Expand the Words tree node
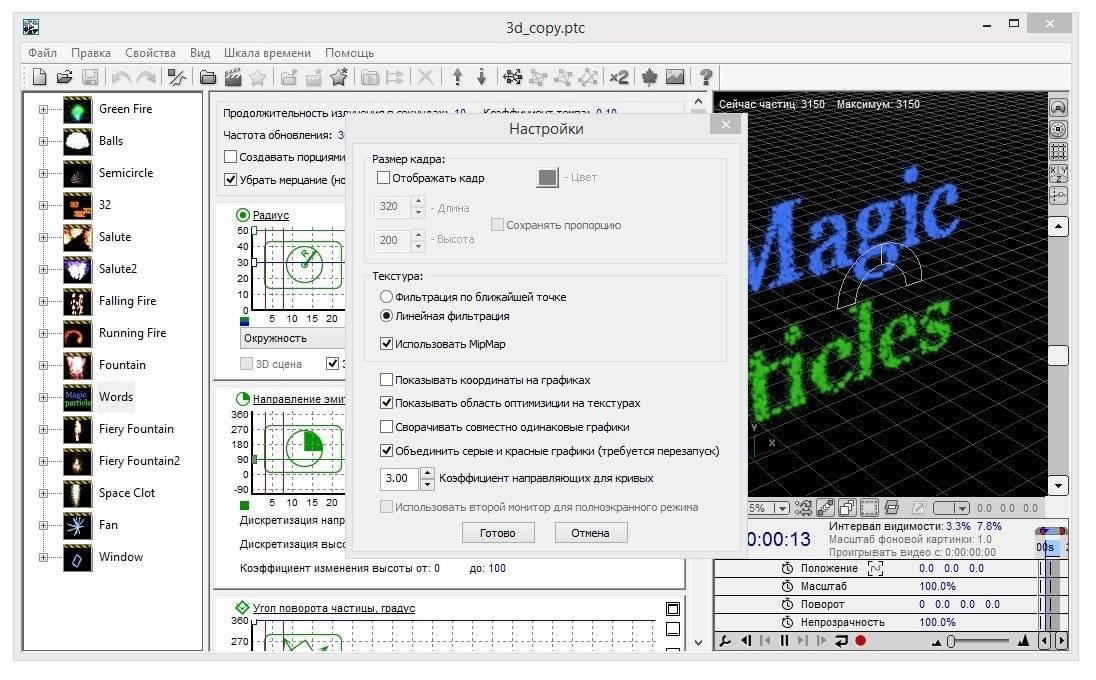Image resolution: width=1096 pixels, height=680 pixels. pos(43,398)
